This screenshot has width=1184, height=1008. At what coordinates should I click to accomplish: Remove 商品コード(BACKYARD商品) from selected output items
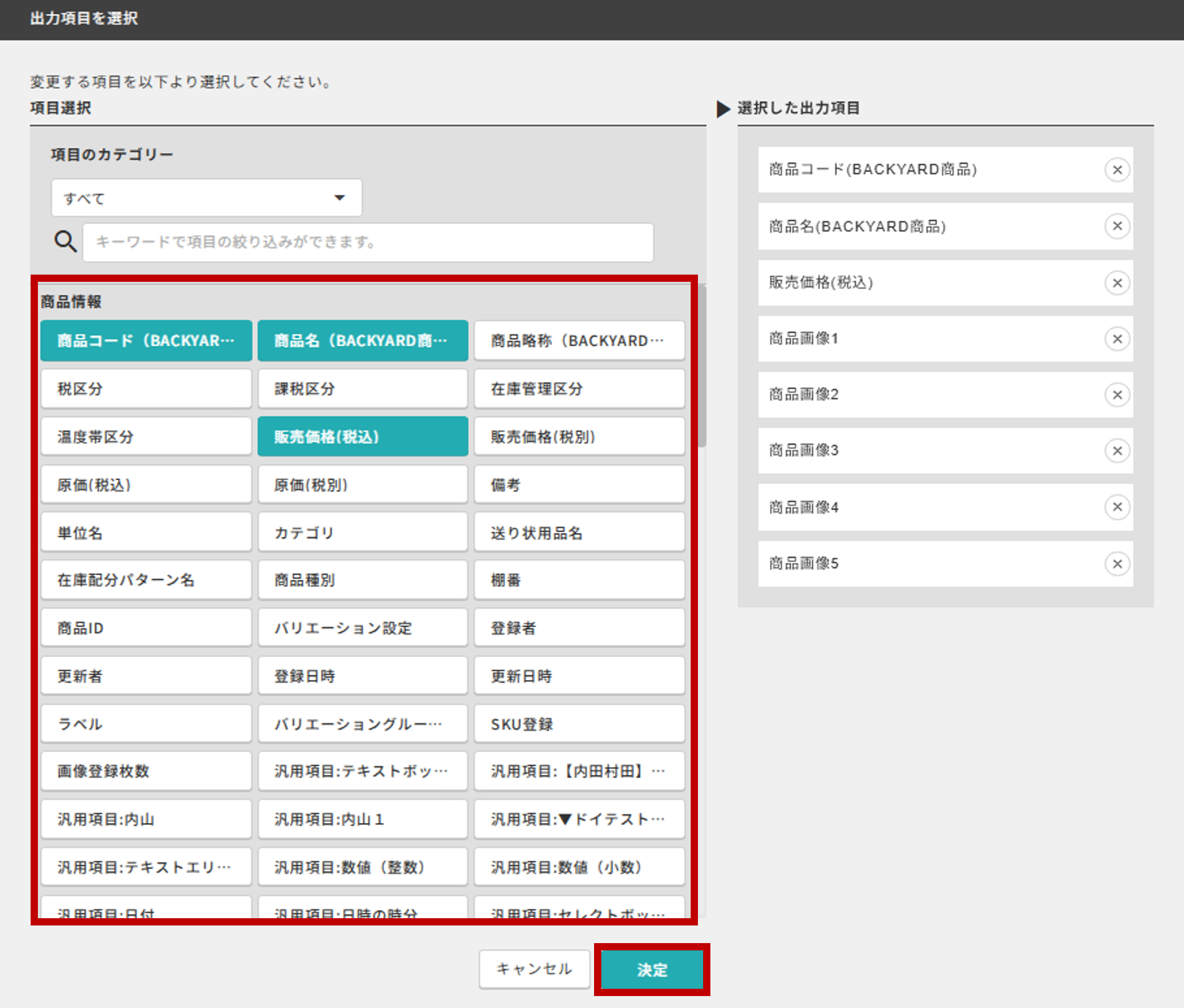[x=1117, y=170]
